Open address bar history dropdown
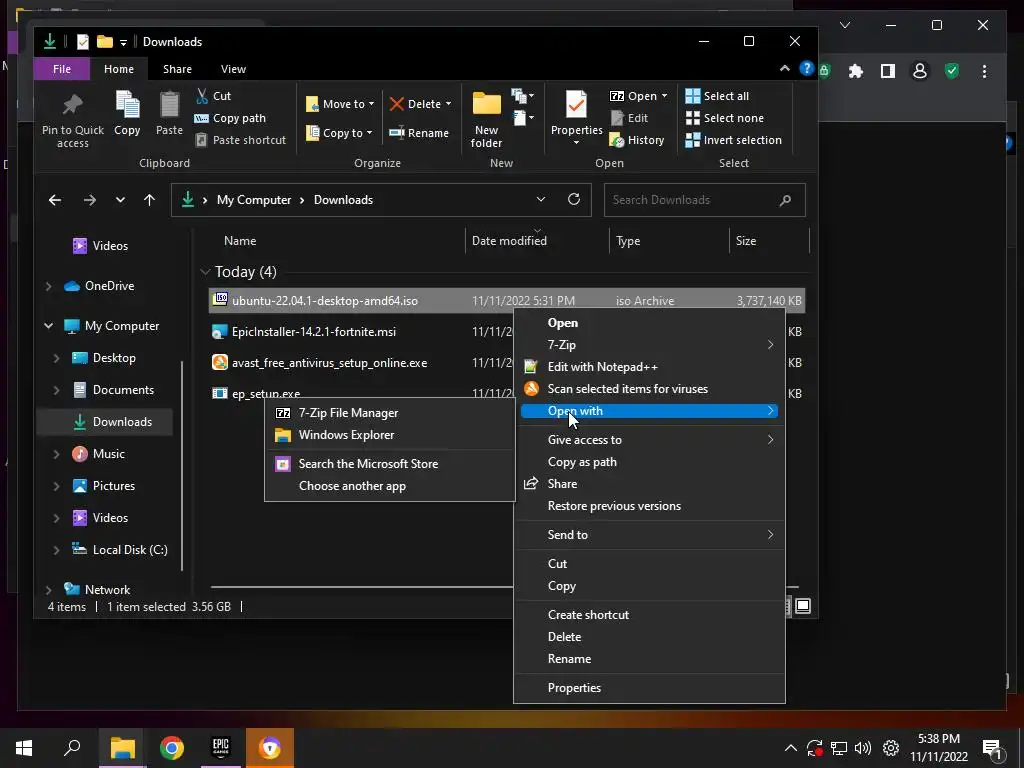Viewport: 1024px width, 768px height. pos(541,199)
